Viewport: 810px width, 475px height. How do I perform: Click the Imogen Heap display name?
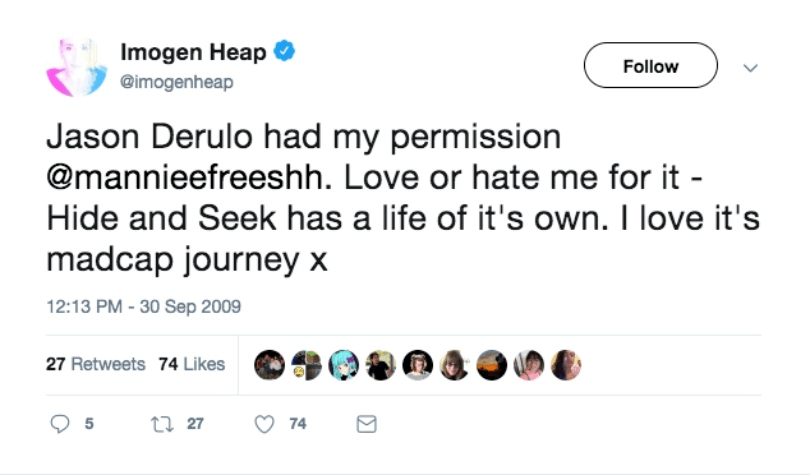(x=194, y=52)
